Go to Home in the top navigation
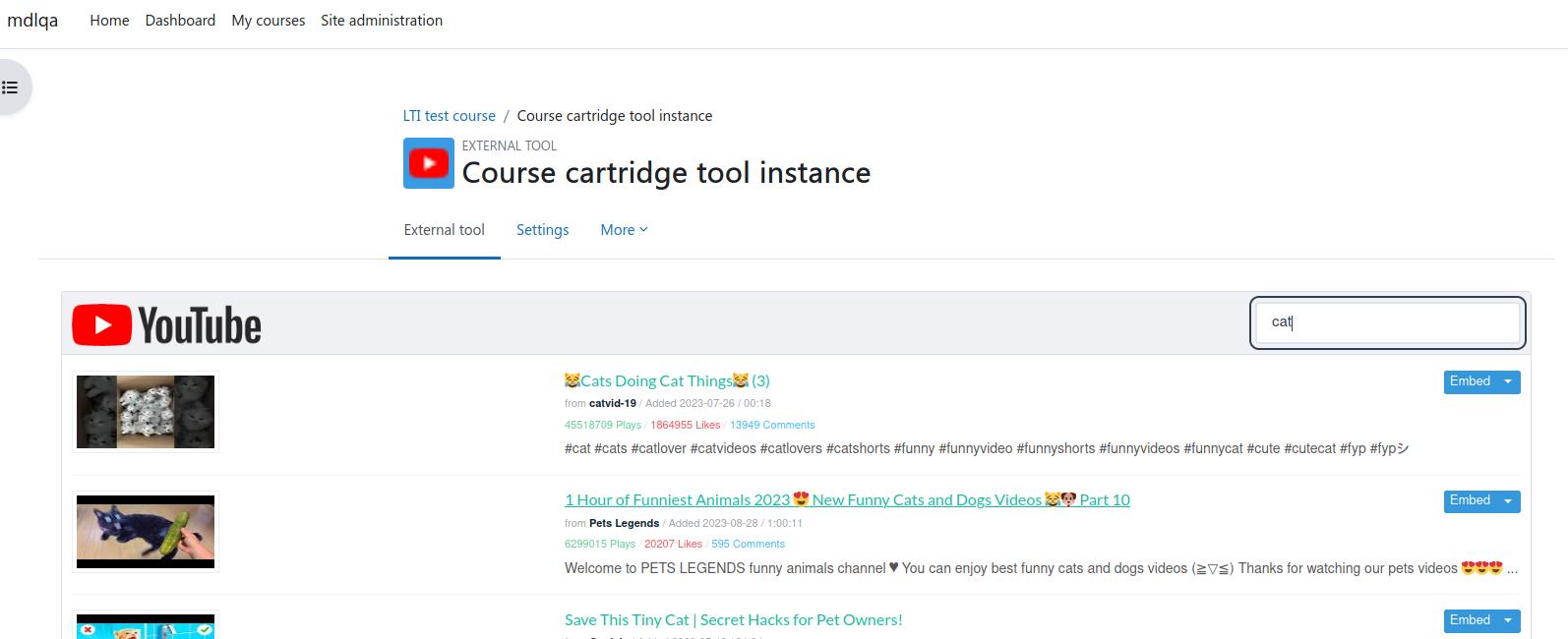1568x639 pixels. [109, 20]
